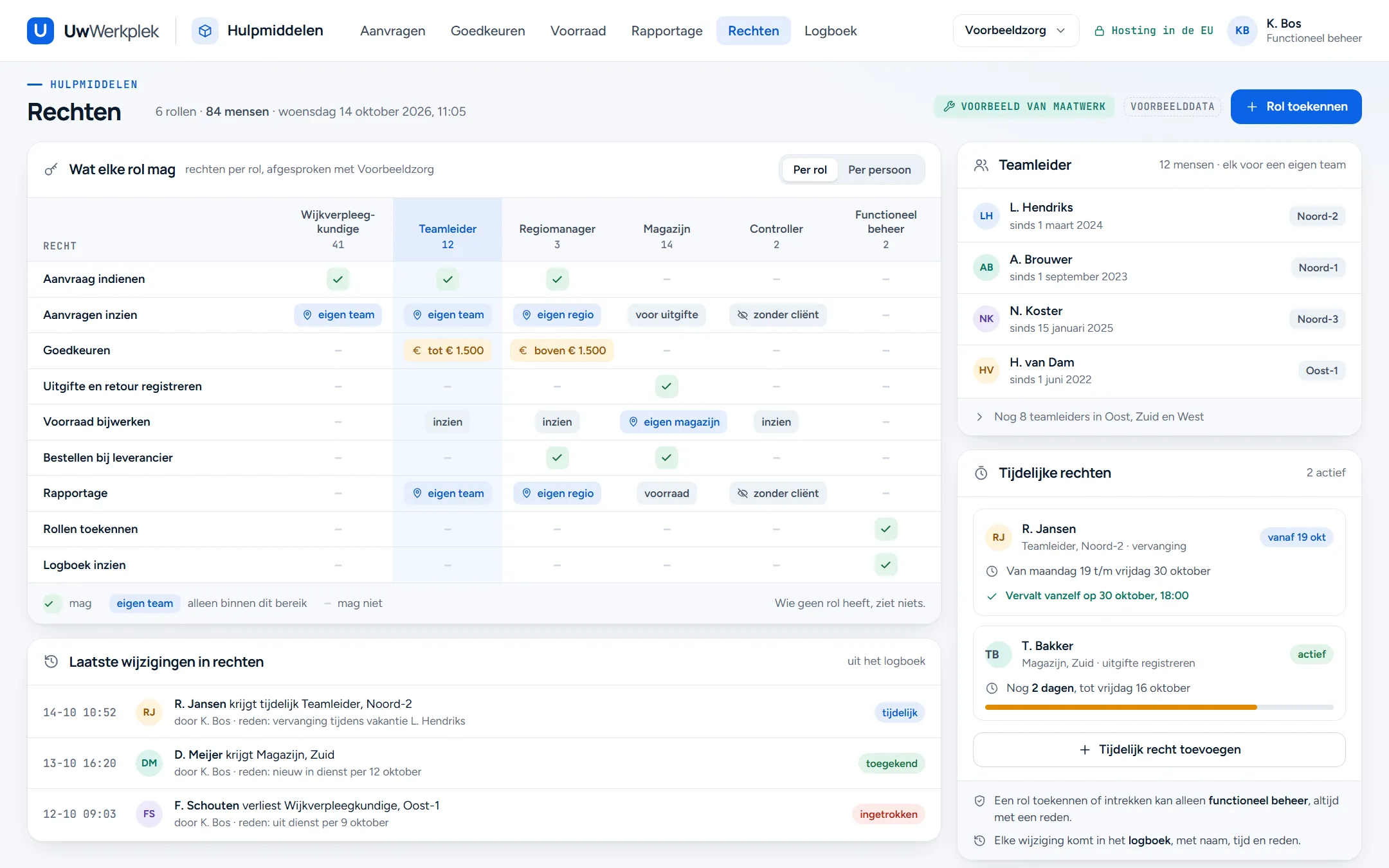Click the AB avatar of A. Brouwer
1389x868 pixels.
[986, 267]
